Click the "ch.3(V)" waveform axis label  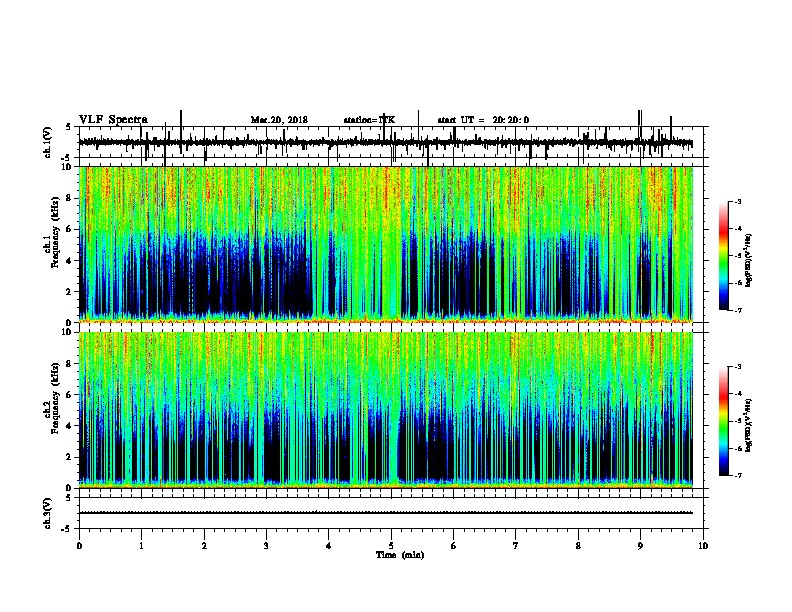pyautogui.click(x=48, y=513)
